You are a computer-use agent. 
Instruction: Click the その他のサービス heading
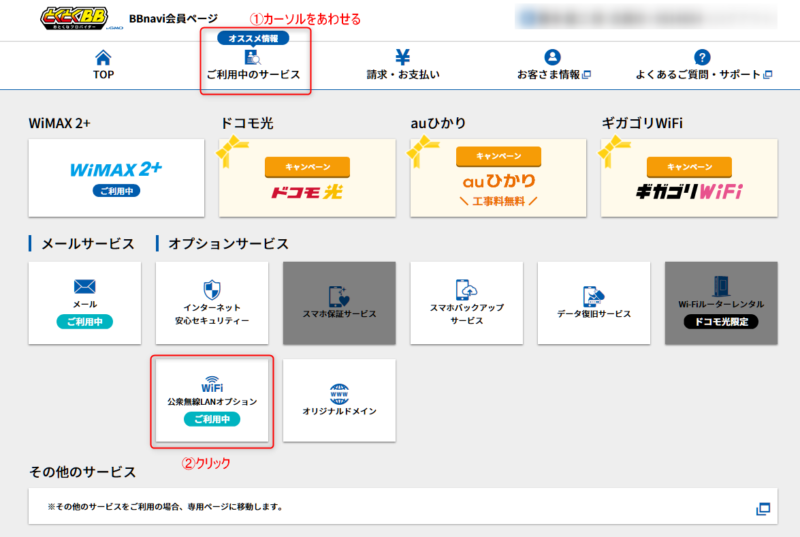pos(82,472)
